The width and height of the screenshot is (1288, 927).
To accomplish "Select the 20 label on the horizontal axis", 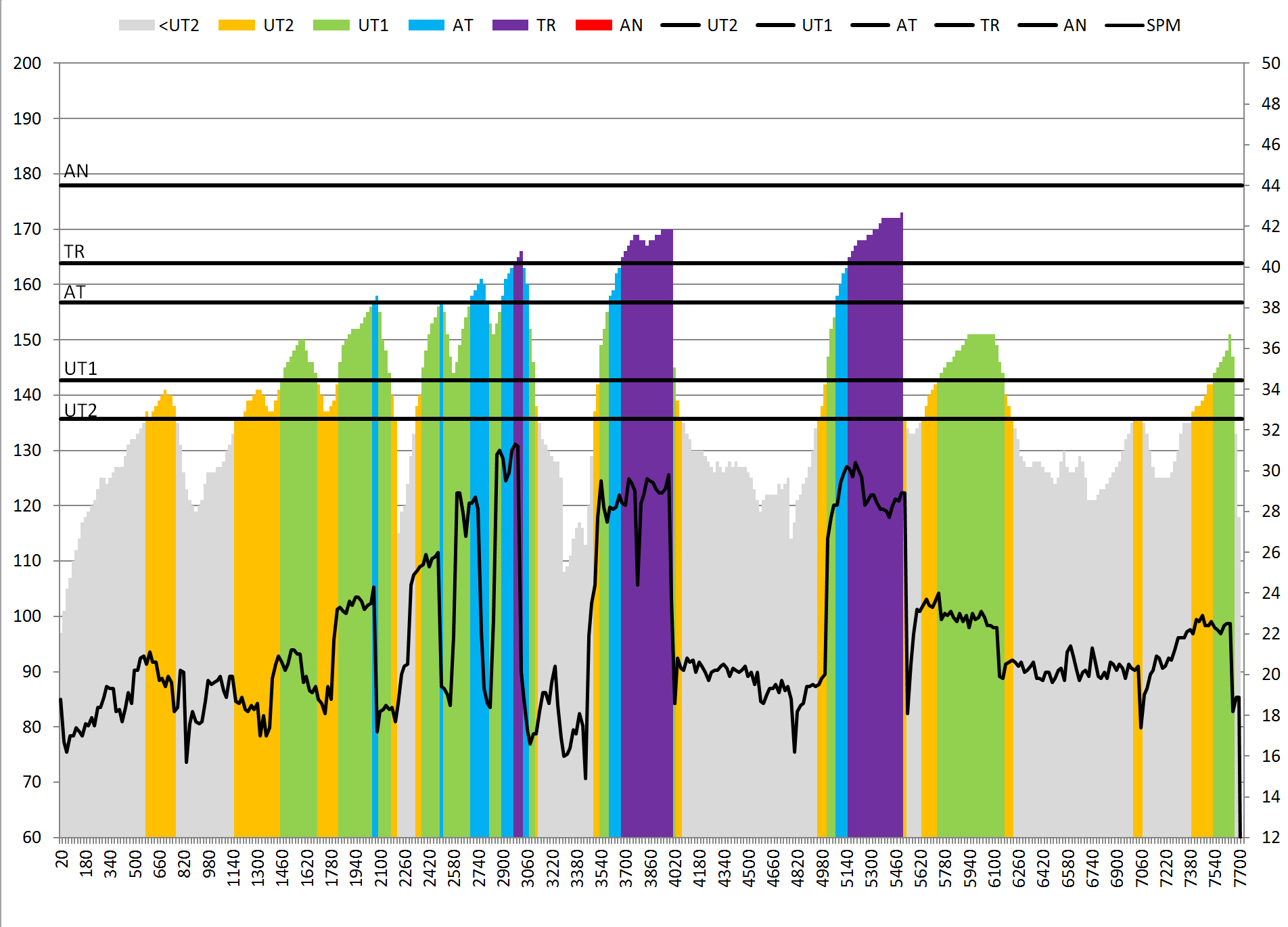I will pos(62,859).
